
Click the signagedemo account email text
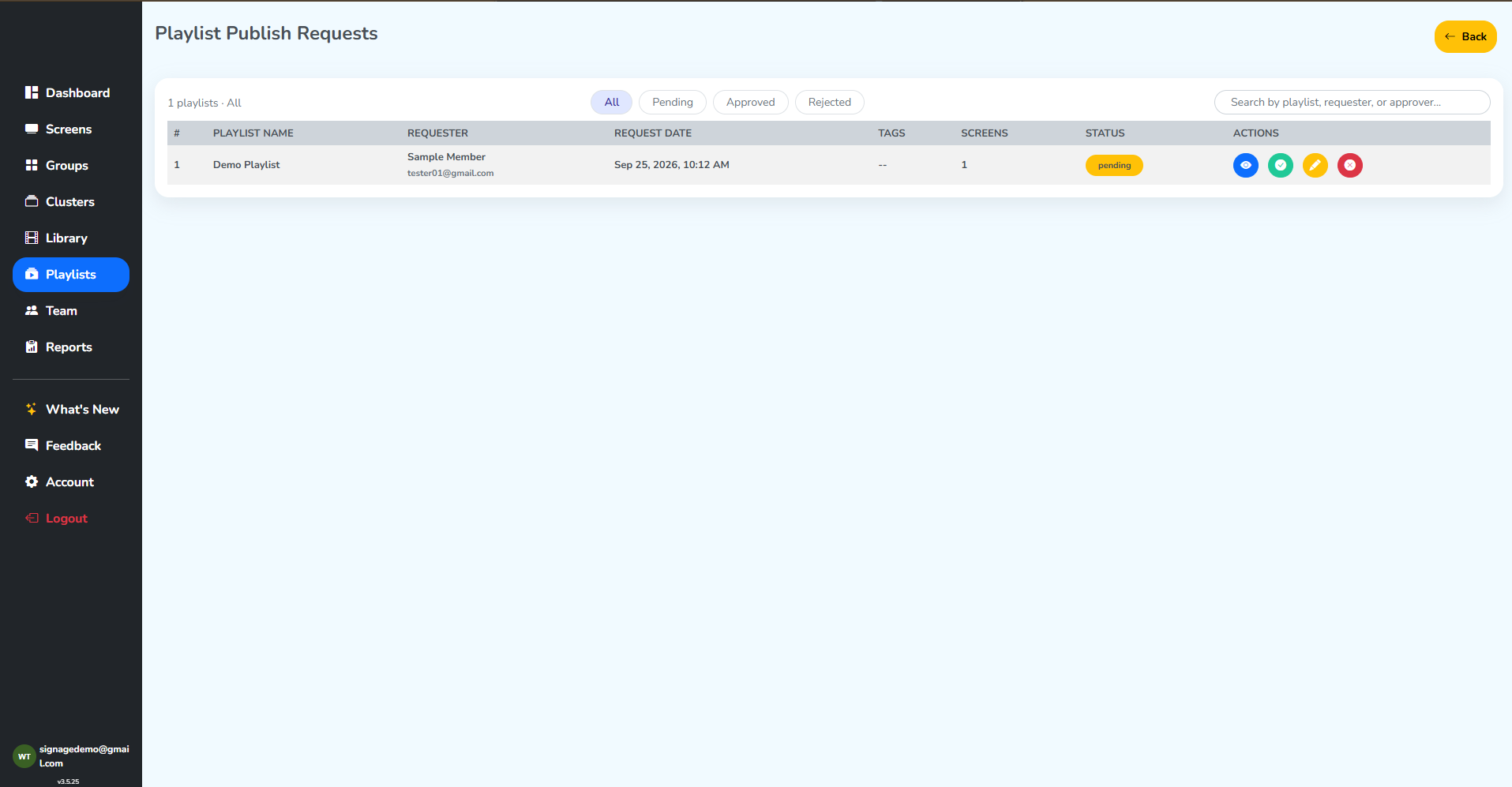[x=84, y=756]
